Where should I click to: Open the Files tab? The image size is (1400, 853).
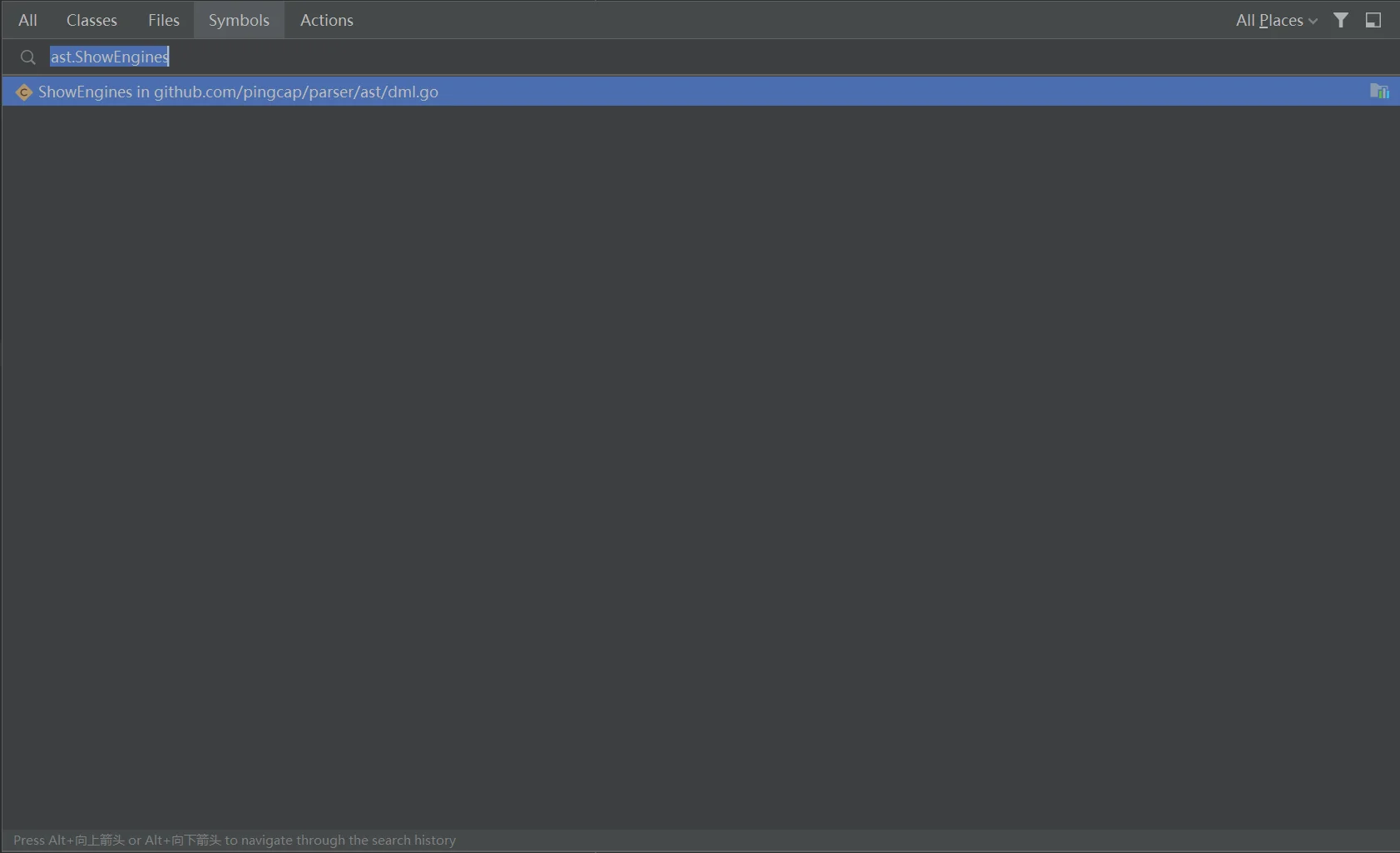click(163, 19)
